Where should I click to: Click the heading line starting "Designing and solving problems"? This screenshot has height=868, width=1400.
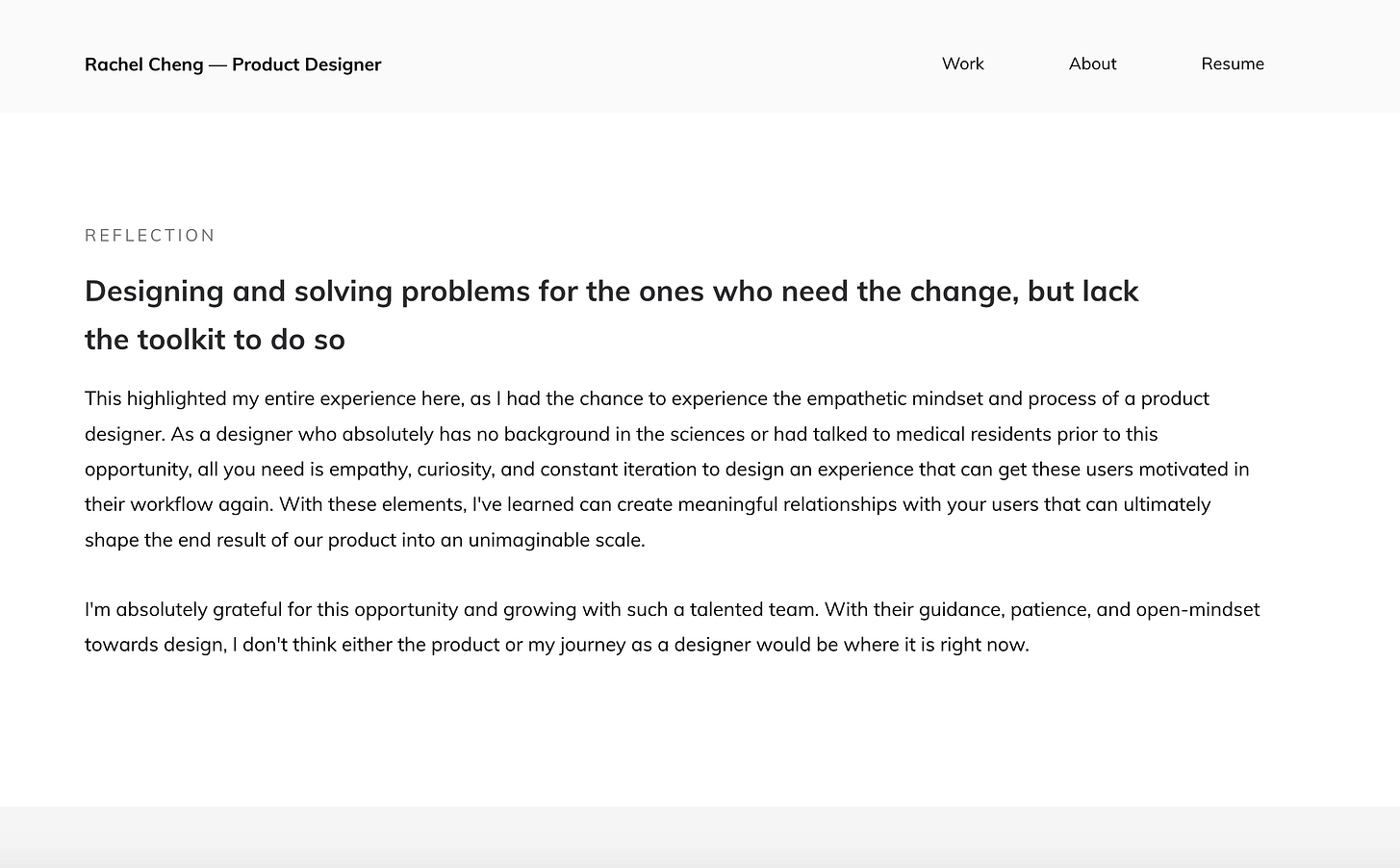(611, 292)
